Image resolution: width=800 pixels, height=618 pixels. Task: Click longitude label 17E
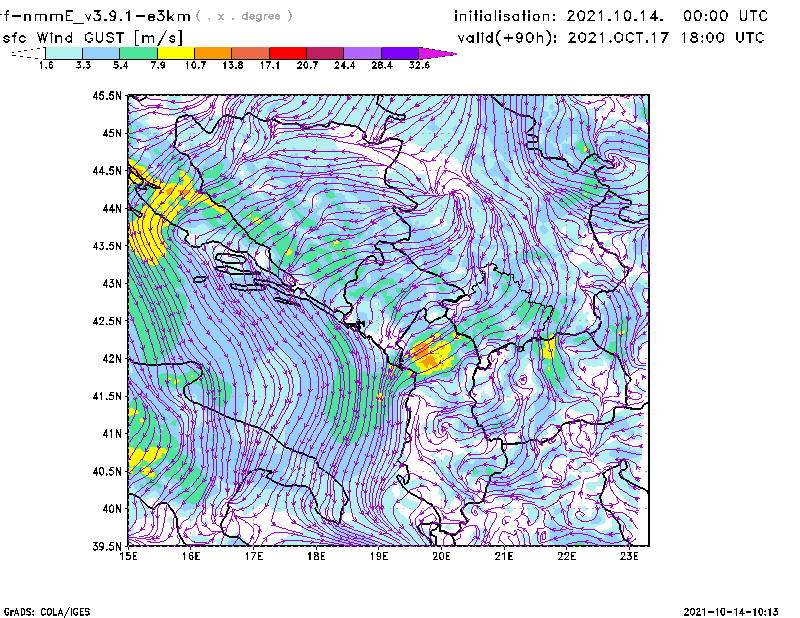(x=254, y=556)
